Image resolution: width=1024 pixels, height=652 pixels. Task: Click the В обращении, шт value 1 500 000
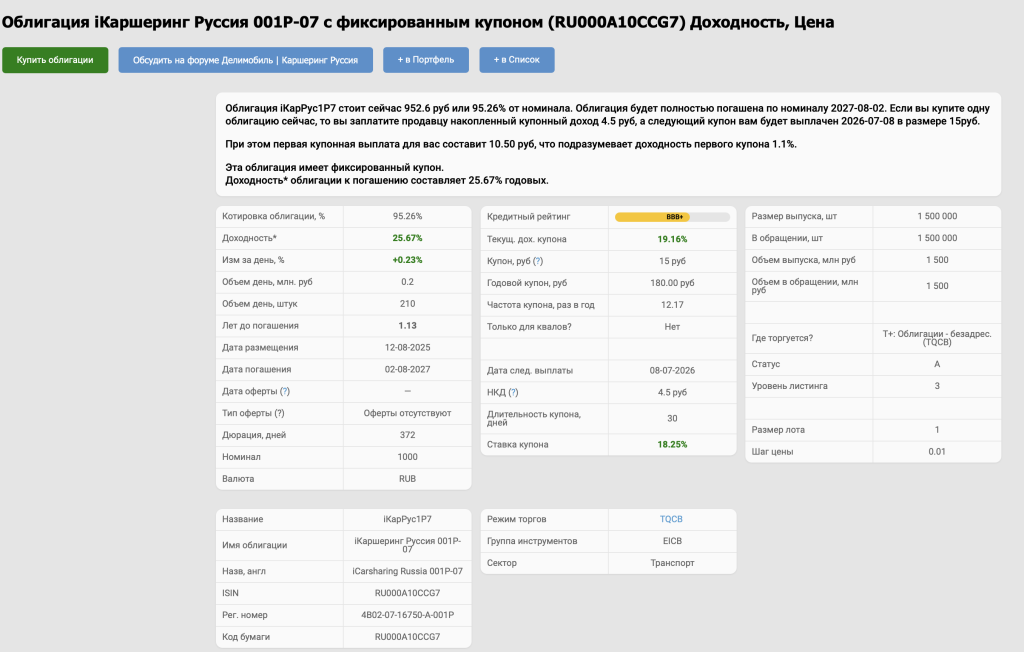pyautogui.click(x=937, y=238)
